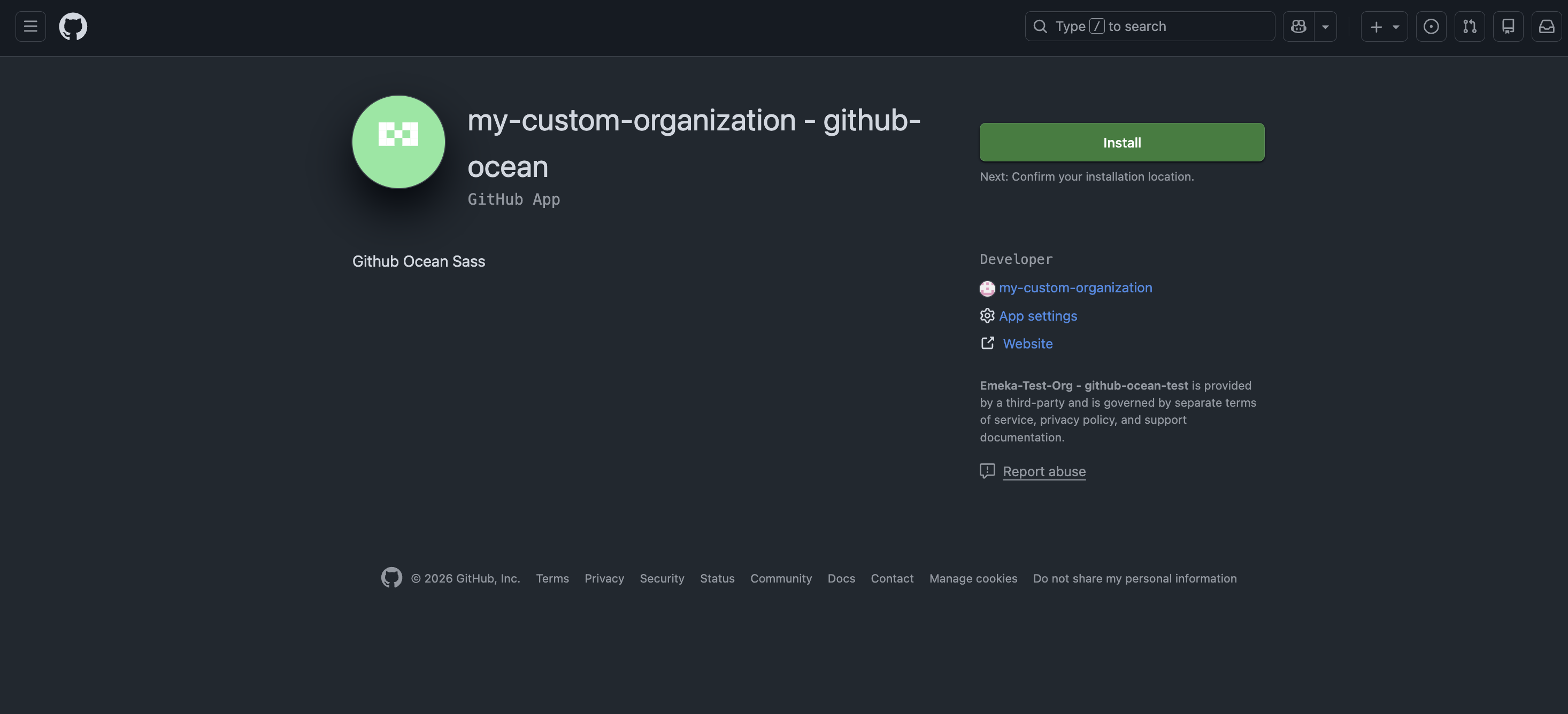
Task: Open the Issues icon in header
Action: tap(1431, 26)
